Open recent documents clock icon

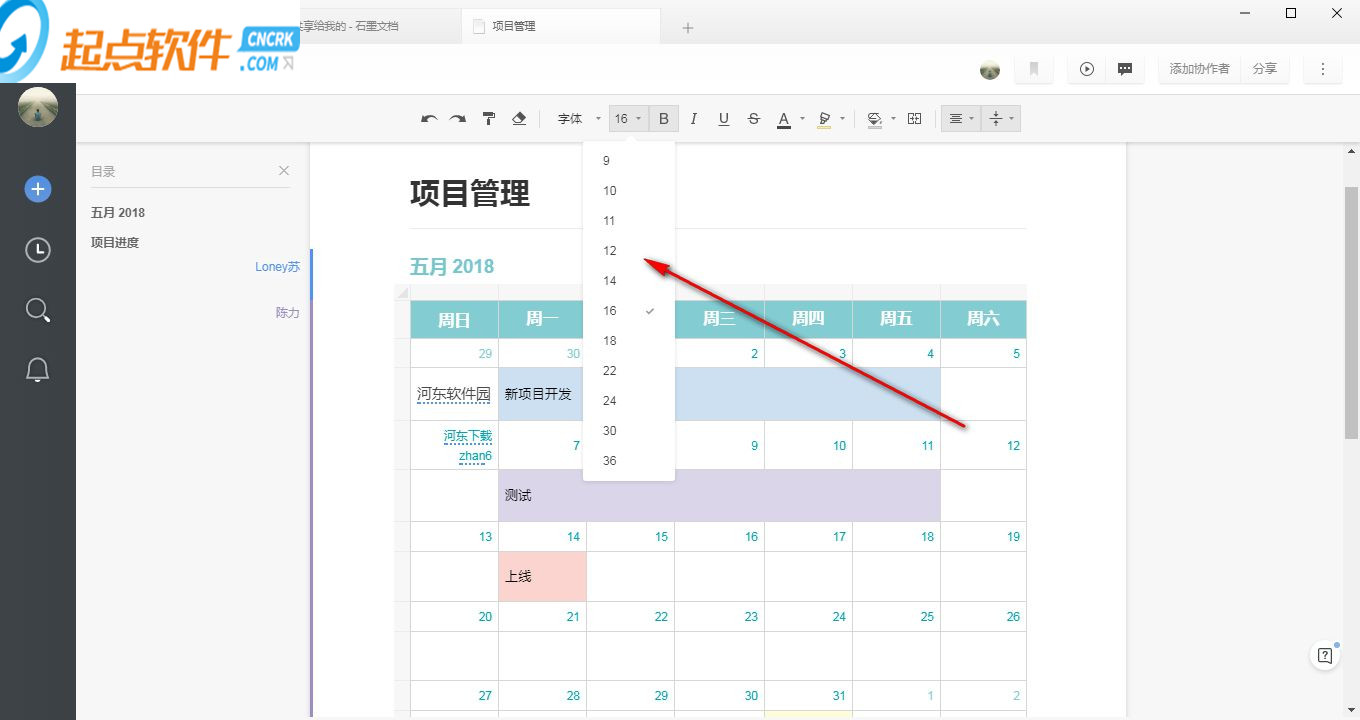[38, 249]
